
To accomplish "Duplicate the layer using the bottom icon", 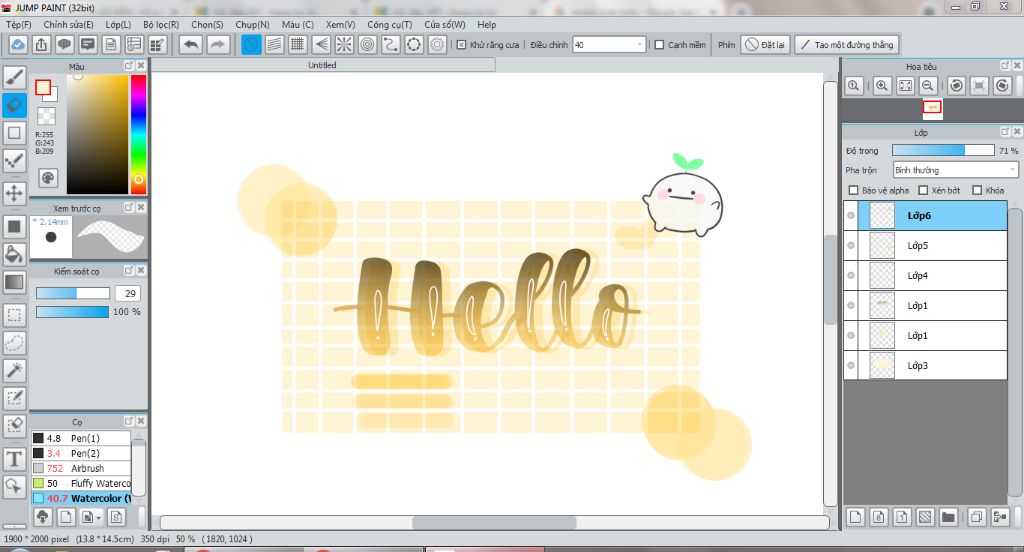I will click(976, 517).
